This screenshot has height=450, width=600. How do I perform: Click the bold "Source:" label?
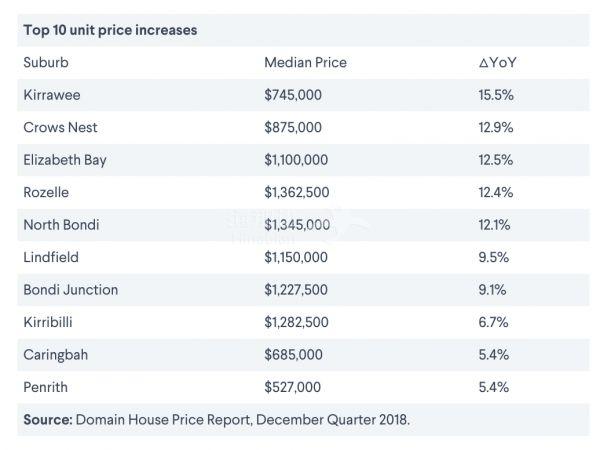pos(47,419)
